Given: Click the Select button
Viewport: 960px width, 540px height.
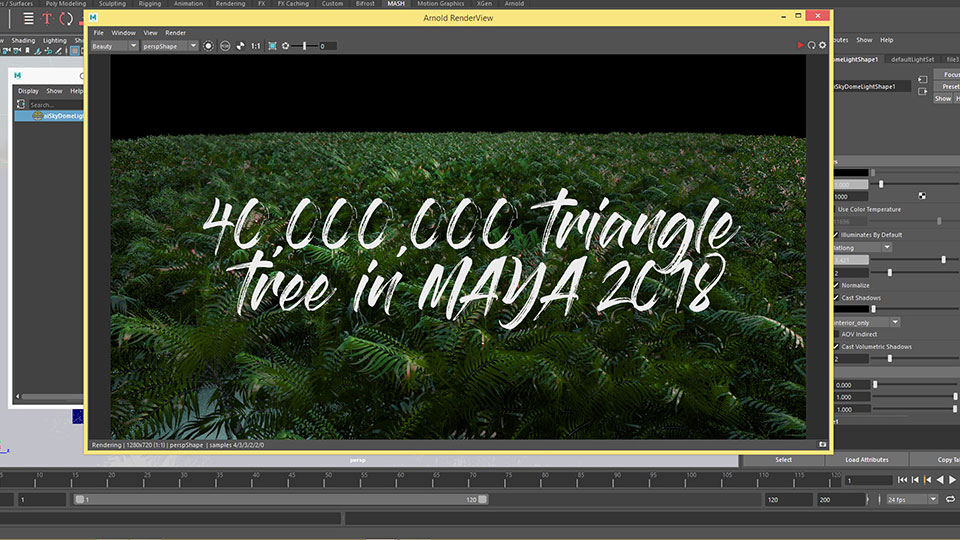Looking at the screenshot, I should click(783, 460).
